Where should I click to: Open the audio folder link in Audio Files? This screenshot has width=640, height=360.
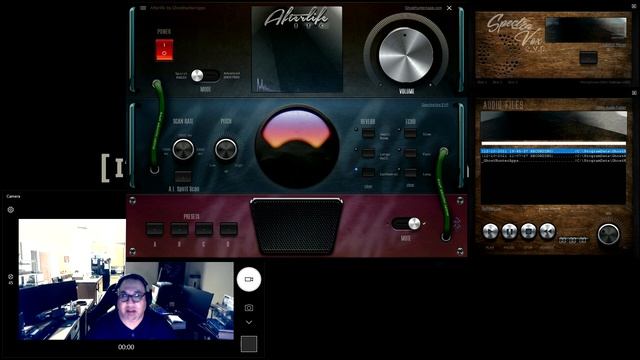tap(611, 108)
